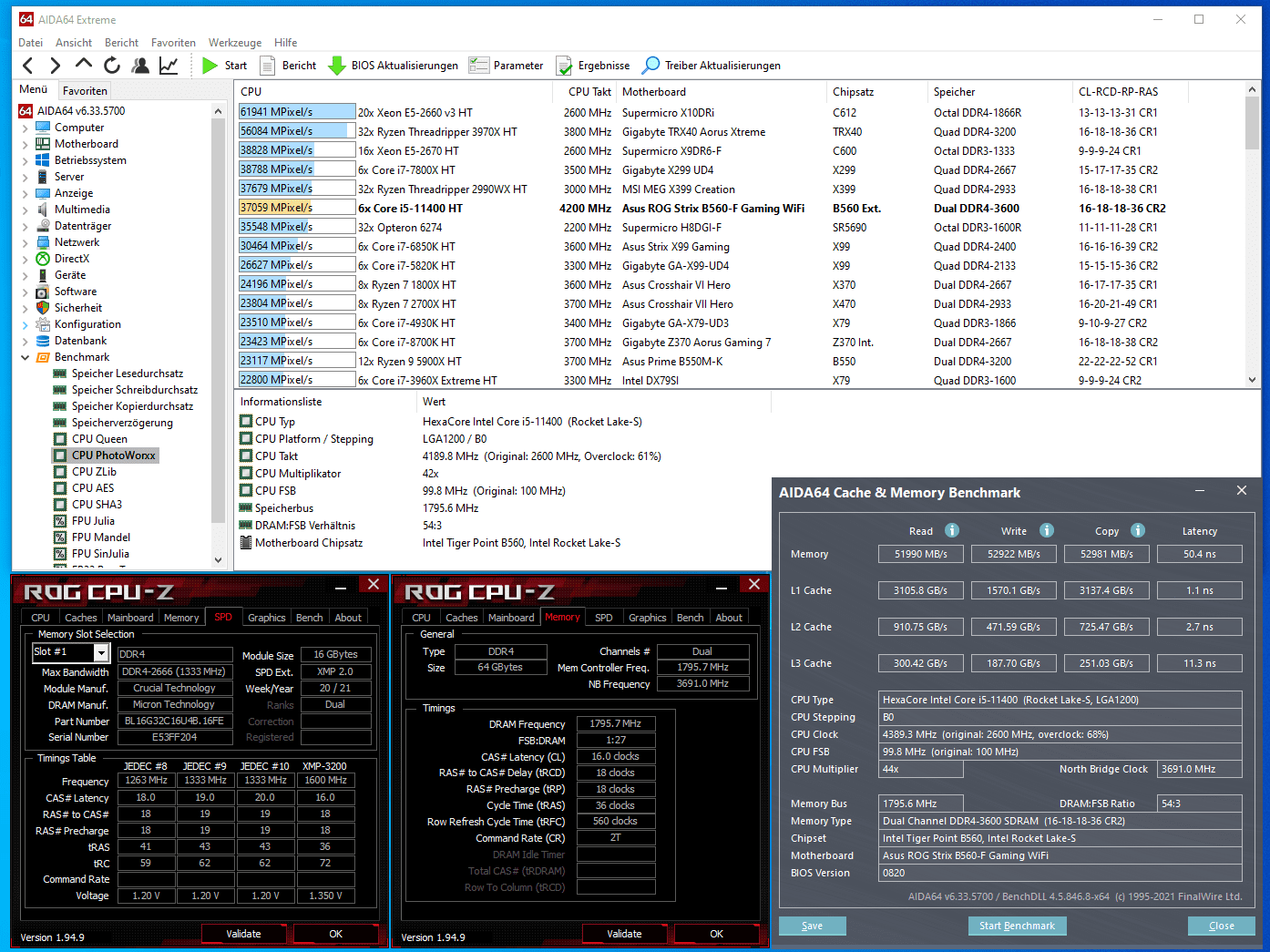Screen dimensions: 1270x952
Task: Select Speicher Lesedurchsatz benchmark item
Action: pyautogui.click(x=127, y=374)
